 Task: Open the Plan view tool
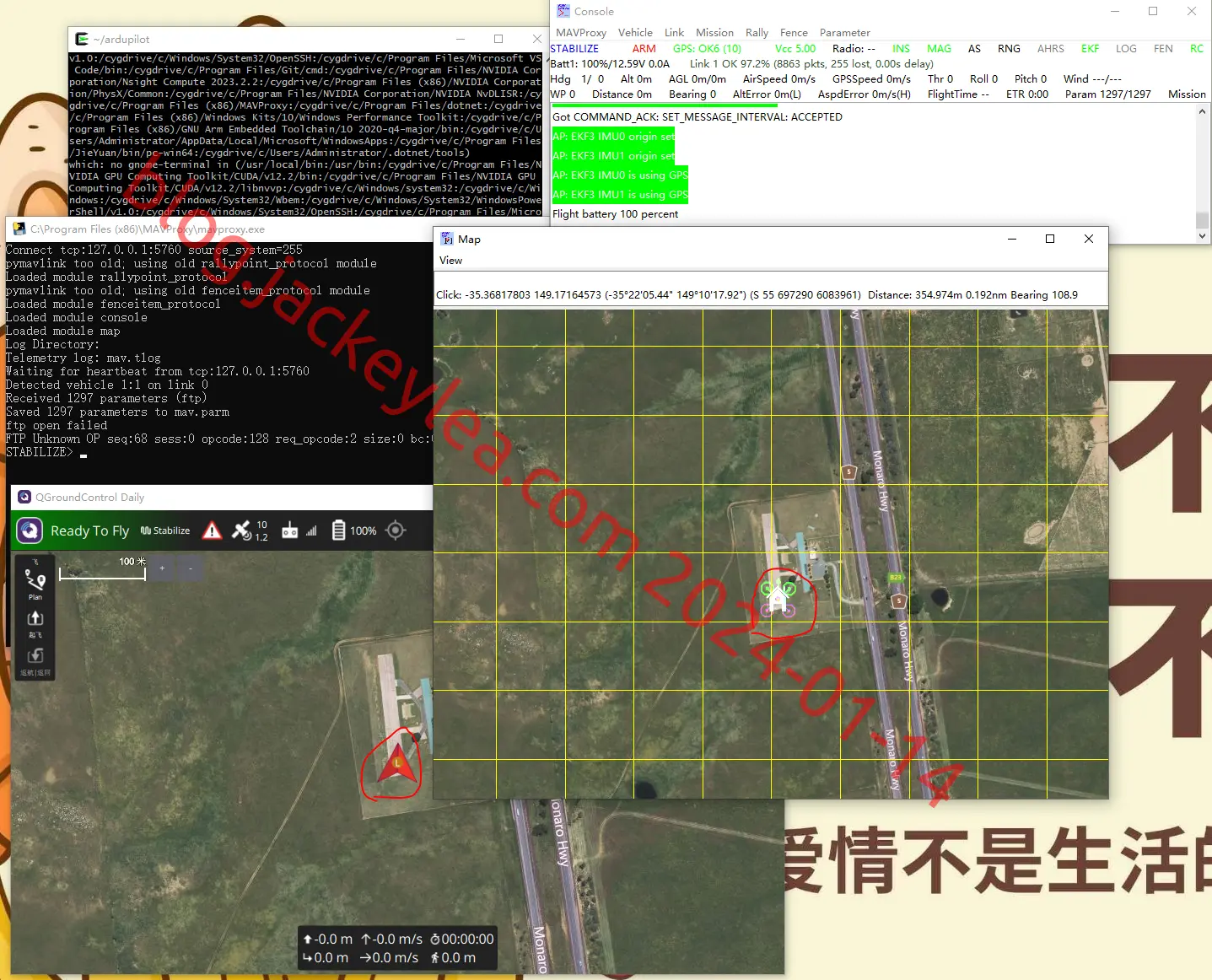click(x=35, y=584)
